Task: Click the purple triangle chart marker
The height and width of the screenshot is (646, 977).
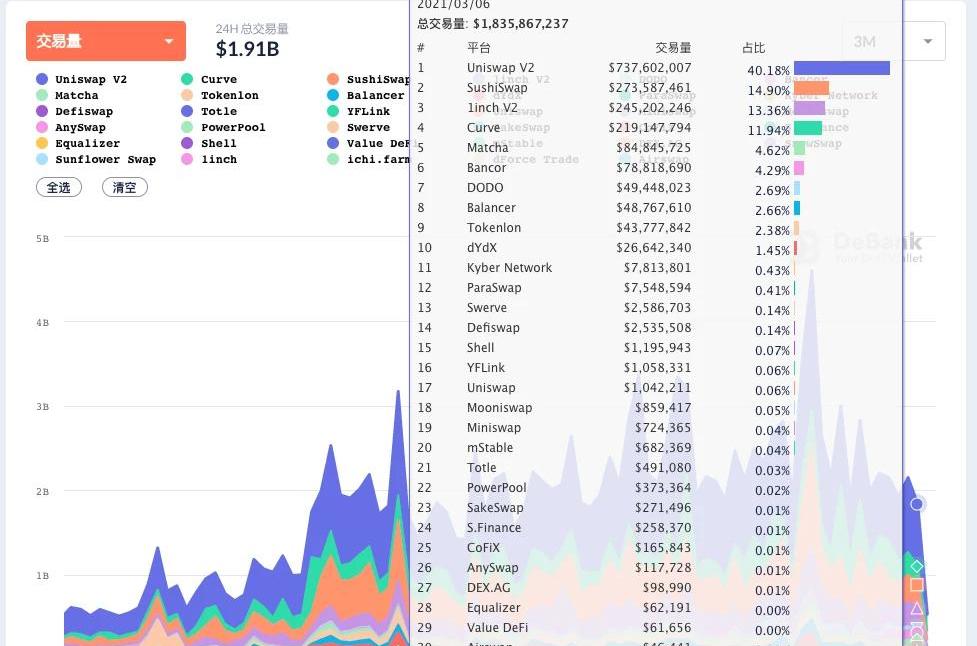Action: click(x=917, y=608)
